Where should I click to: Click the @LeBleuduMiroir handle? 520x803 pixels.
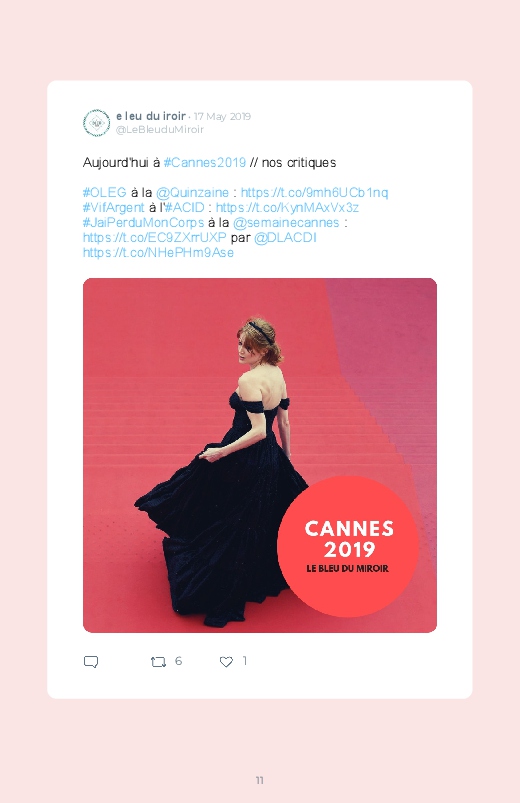point(160,130)
